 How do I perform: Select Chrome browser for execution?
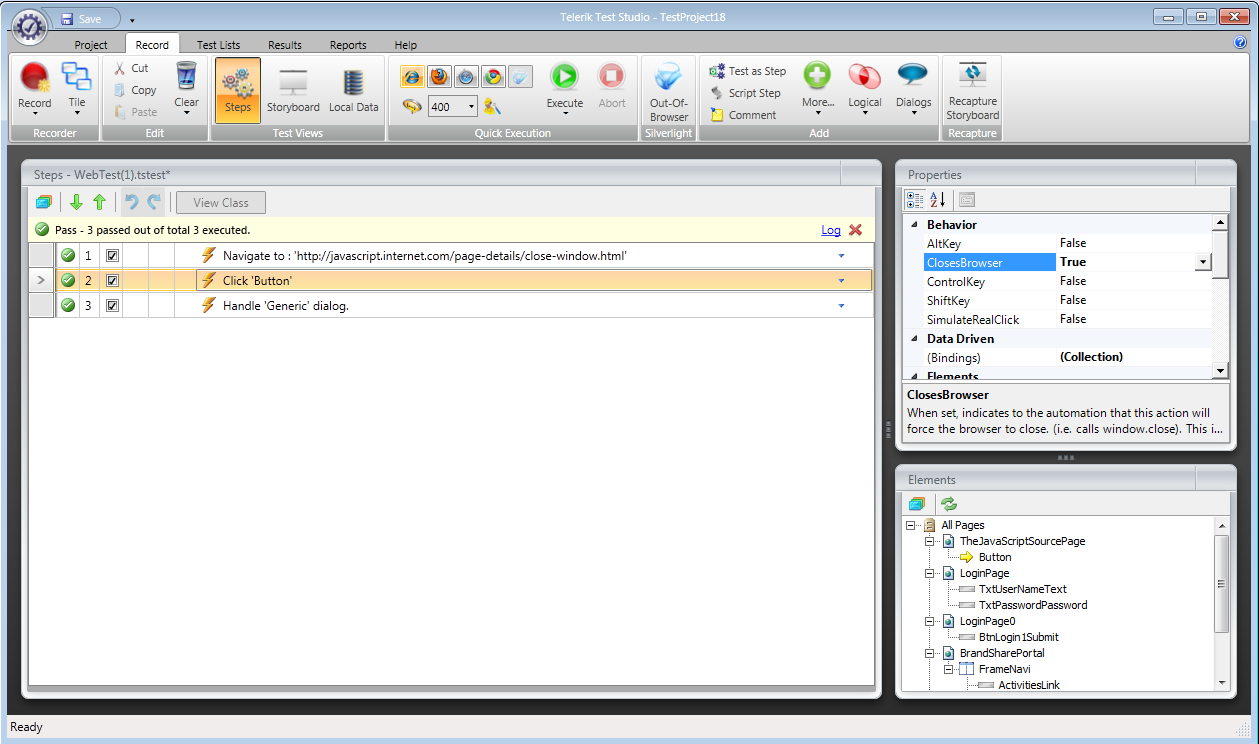(493, 77)
